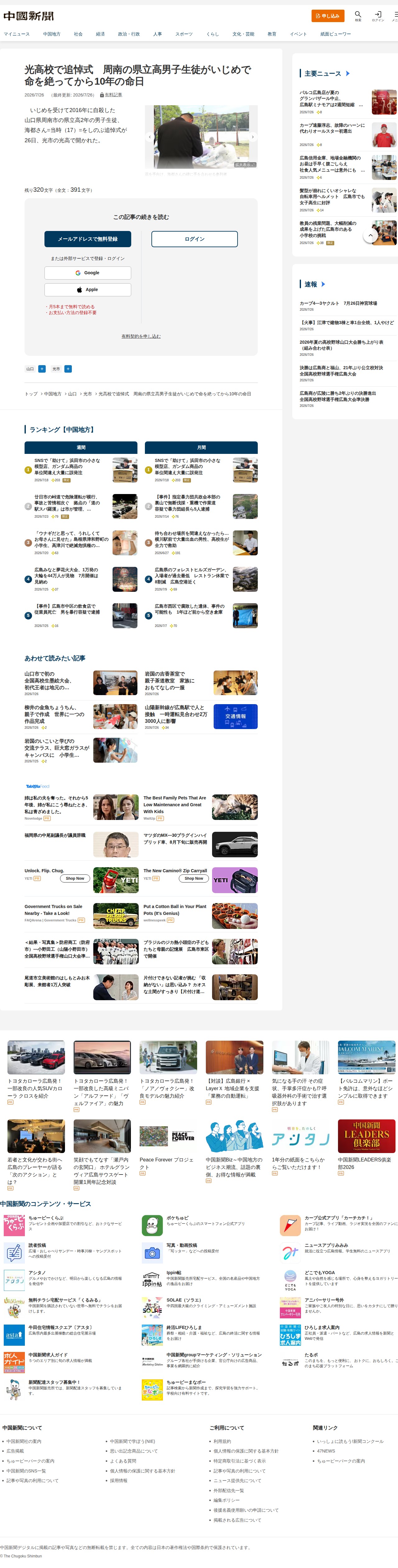This screenshot has height=1568, width=398.
Task: Click Shop Now under New Camino Zip Carryall
Action: 194,878
